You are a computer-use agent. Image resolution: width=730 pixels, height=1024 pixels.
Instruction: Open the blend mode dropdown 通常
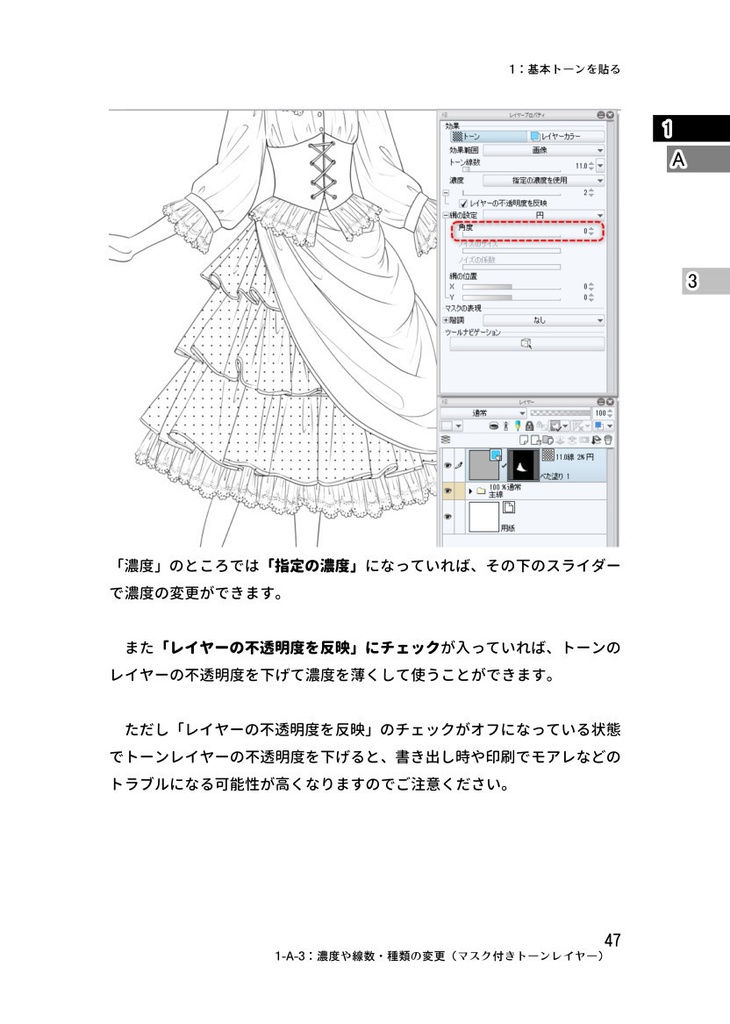(483, 413)
